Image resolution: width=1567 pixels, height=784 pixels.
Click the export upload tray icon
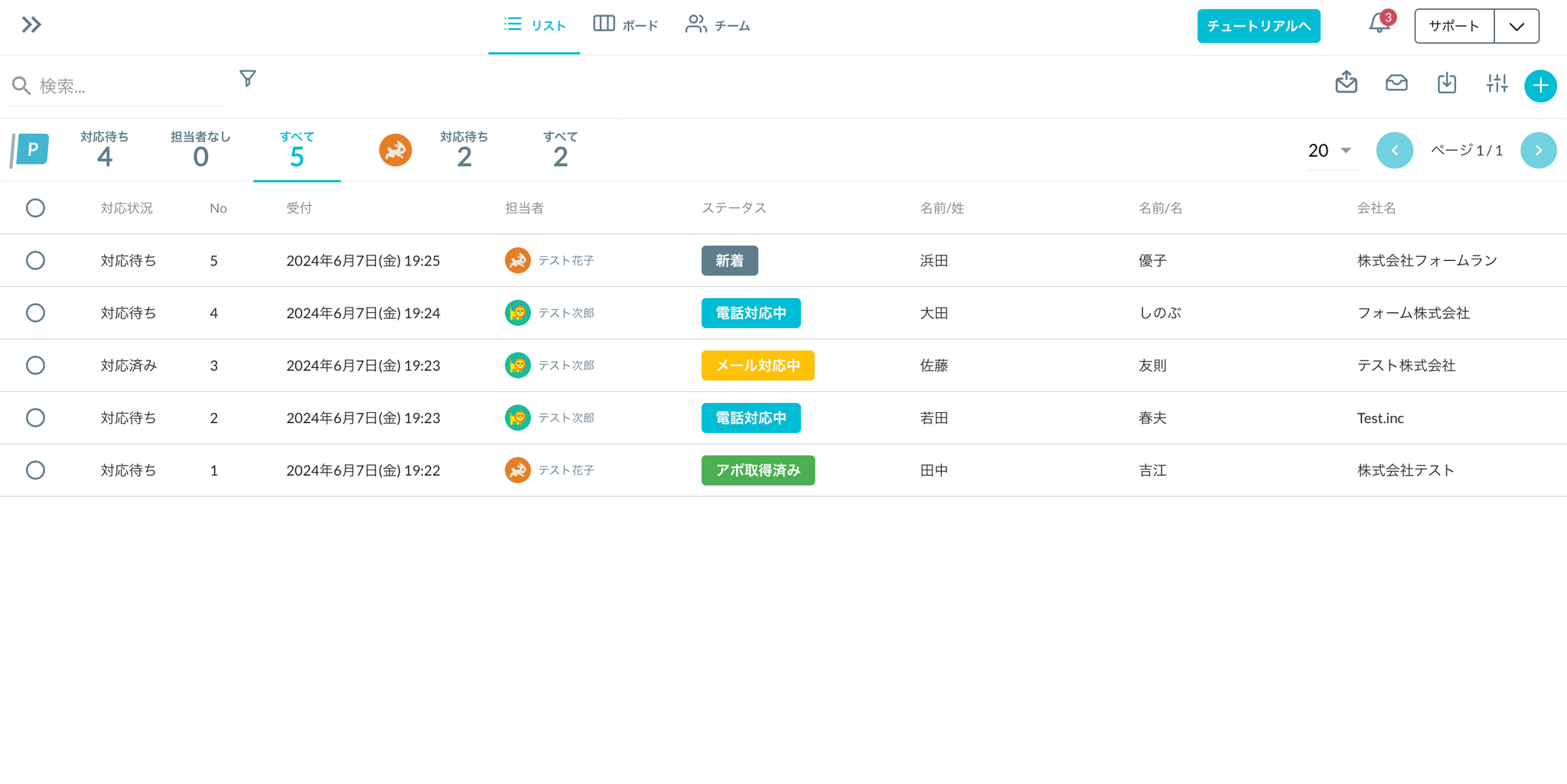click(x=1346, y=83)
